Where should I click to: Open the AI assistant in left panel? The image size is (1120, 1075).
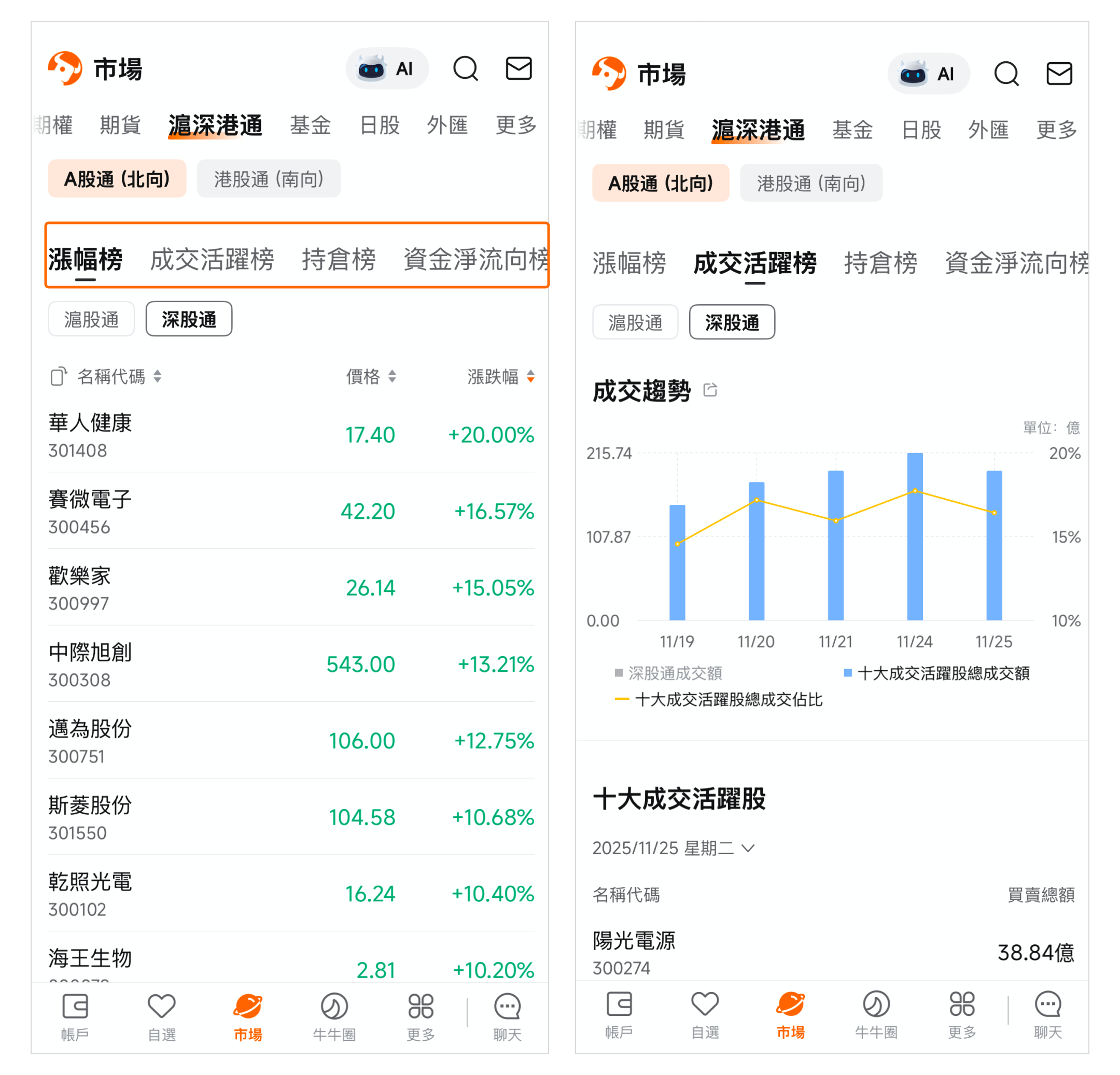[x=387, y=69]
